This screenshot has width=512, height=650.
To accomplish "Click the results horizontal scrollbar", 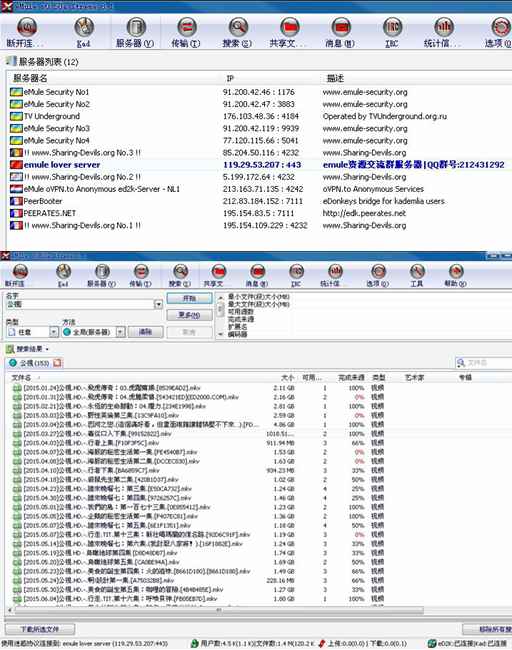I will 219,610.
